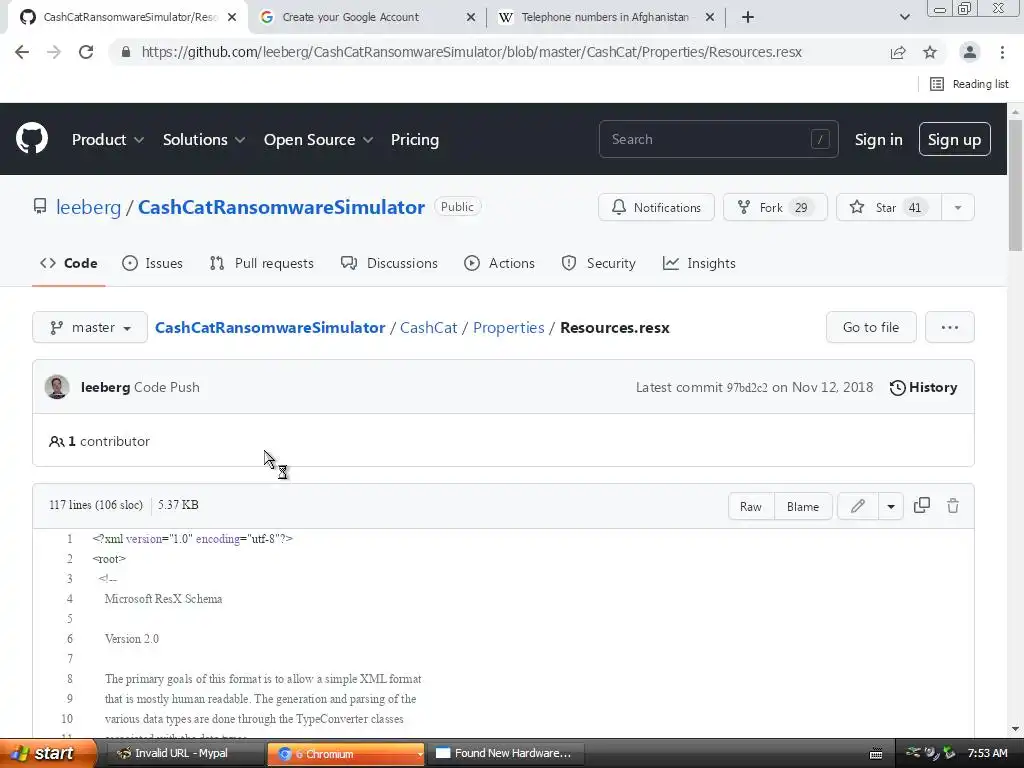Open the Insights tab
Viewport: 1024px width, 768px height.
coord(699,263)
